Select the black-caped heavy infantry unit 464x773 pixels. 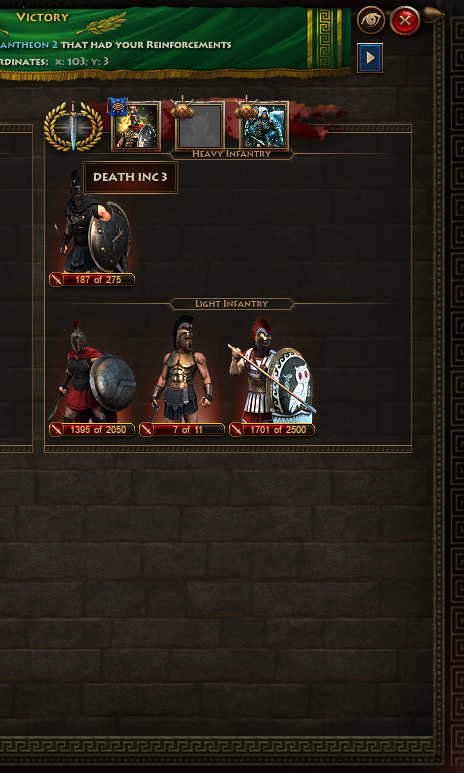[x=93, y=222]
